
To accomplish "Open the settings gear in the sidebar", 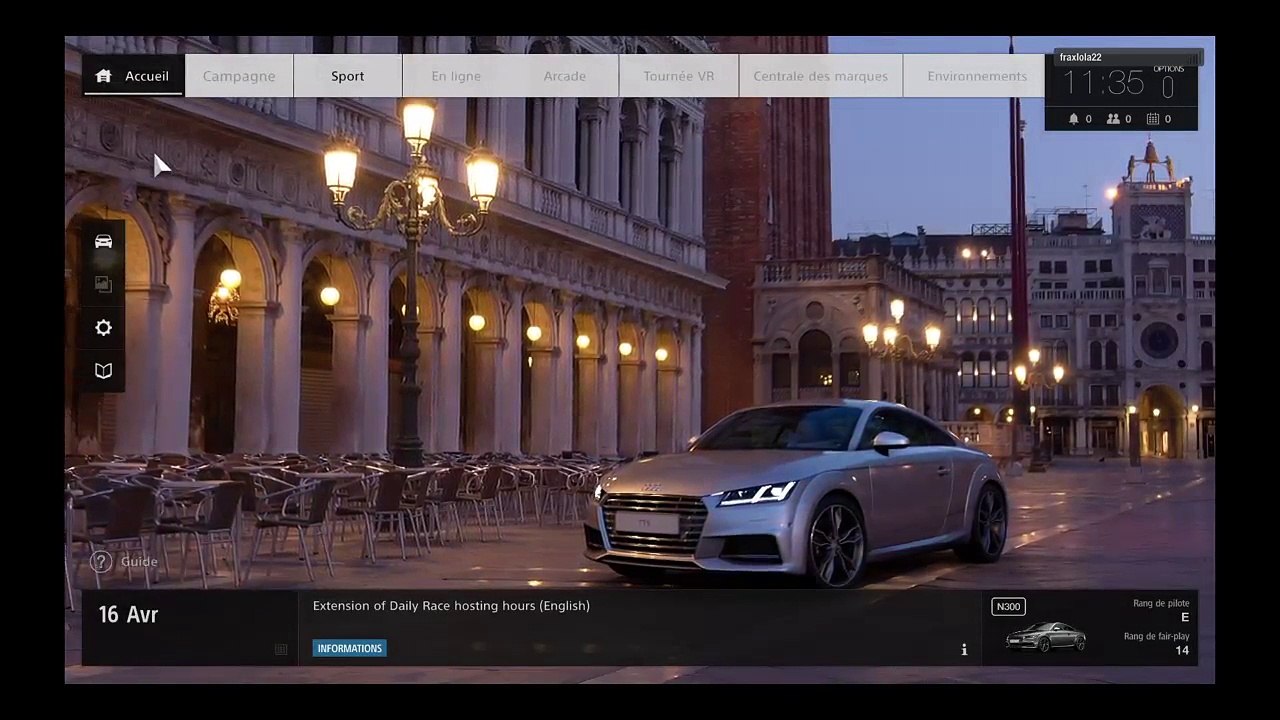I will pyautogui.click(x=103, y=328).
